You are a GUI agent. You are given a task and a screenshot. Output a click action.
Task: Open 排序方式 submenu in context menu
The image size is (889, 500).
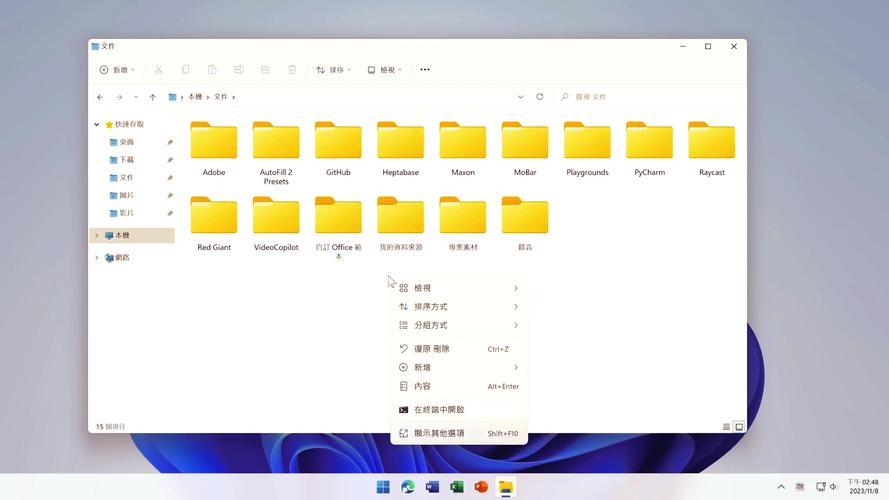(x=459, y=307)
